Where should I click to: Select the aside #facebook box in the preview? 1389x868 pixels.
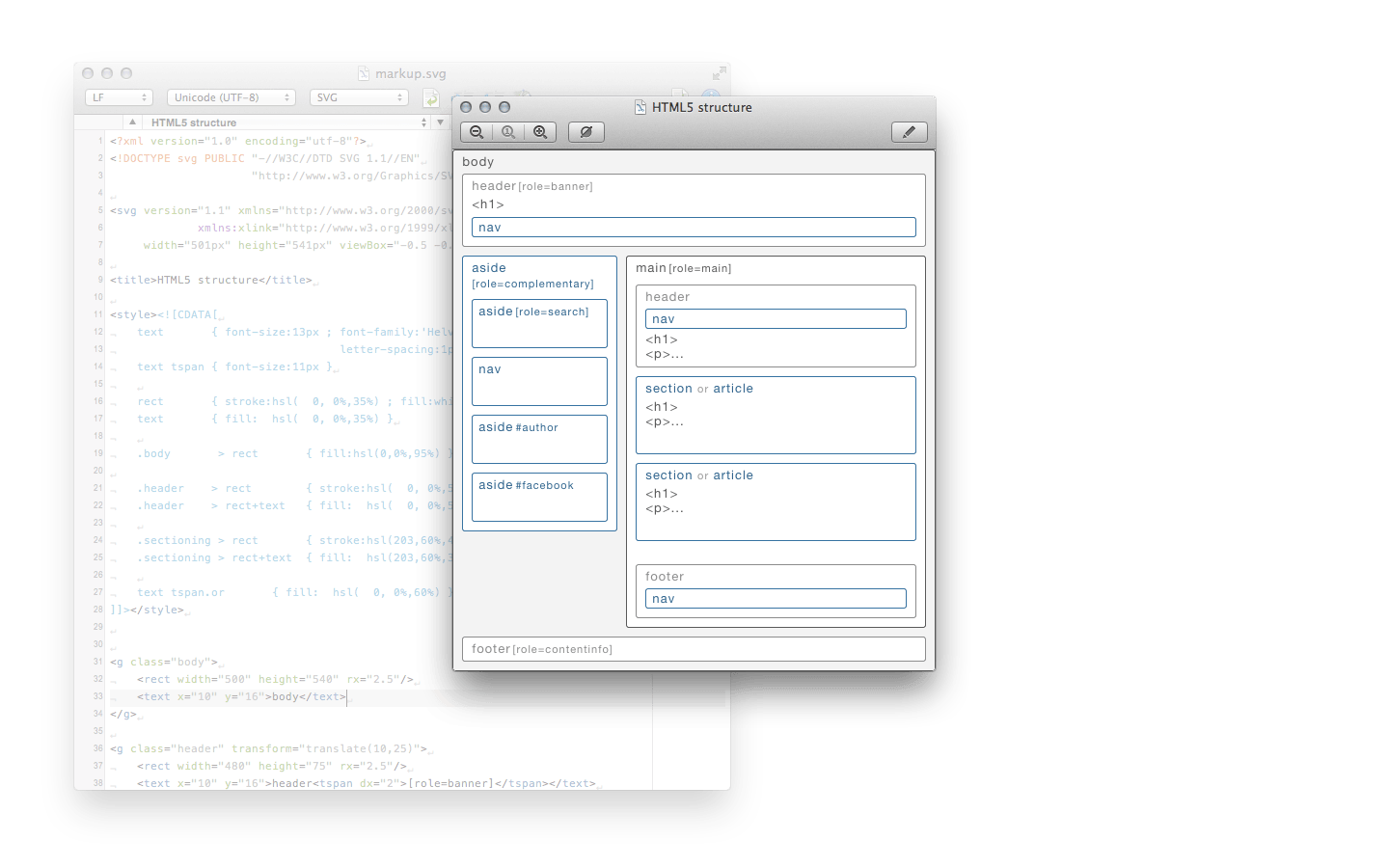538,497
